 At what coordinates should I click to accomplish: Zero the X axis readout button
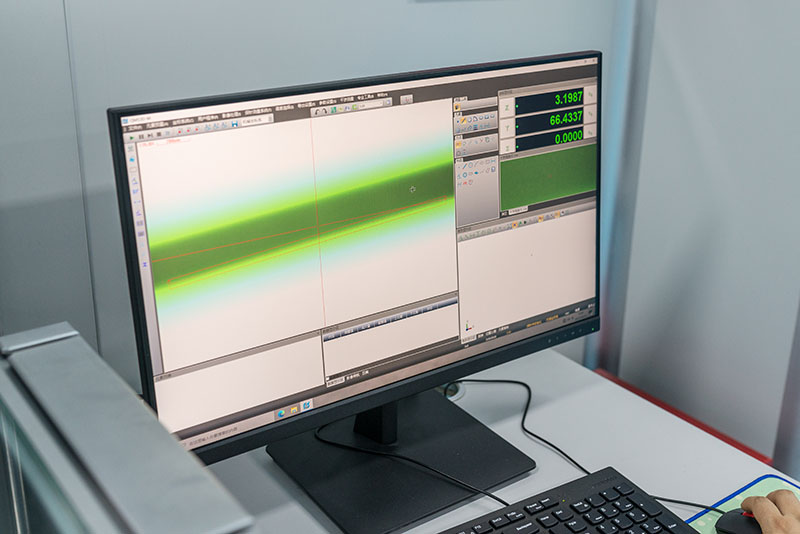point(591,94)
